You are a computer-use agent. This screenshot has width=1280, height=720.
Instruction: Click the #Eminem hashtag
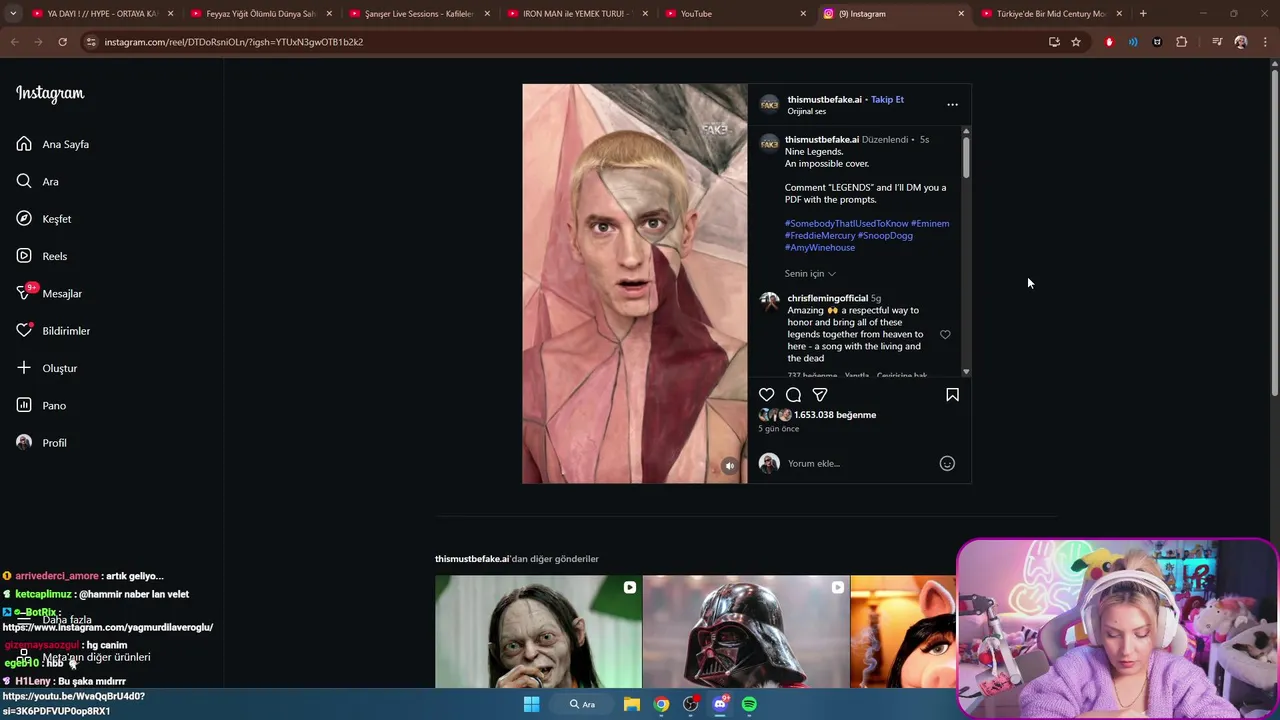[930, 223]
